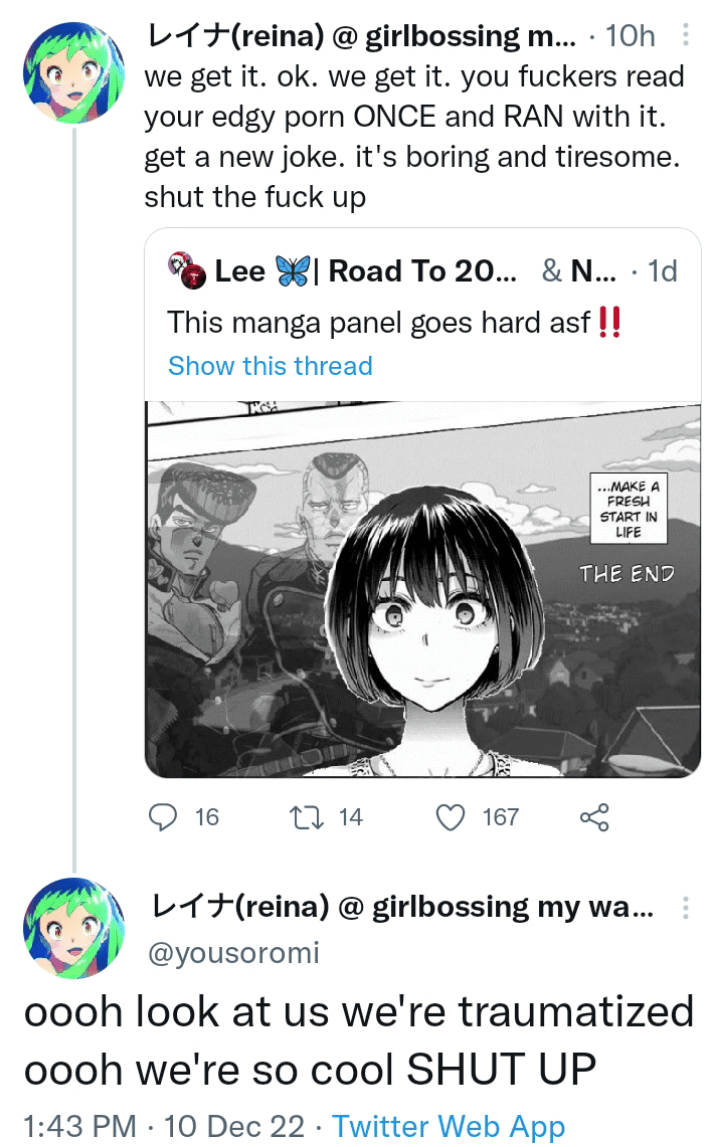Open three-dot menu on top tweet
Viewport: 720px width, 1147px height.
pos(686,34)
